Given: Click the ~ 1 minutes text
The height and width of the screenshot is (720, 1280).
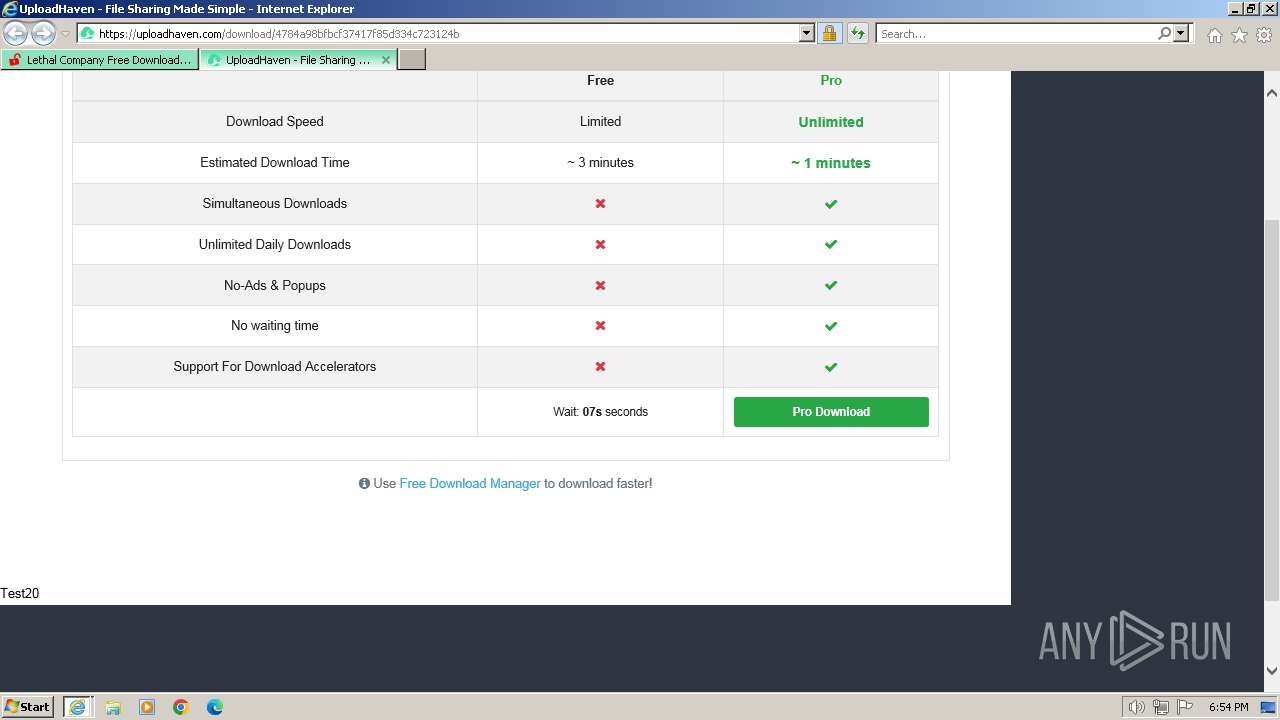Looking at the screenshot, I should [x=831, y=163].
